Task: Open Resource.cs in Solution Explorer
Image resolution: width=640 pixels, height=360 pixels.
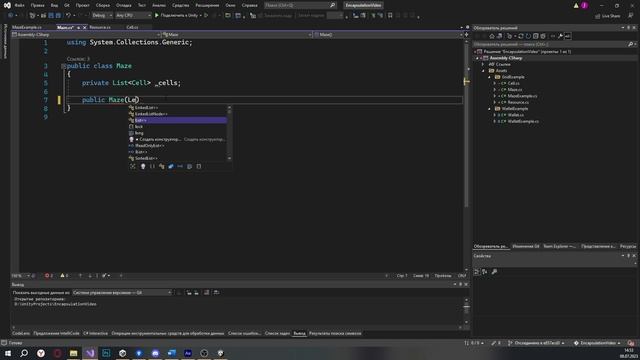Action: (x=518, y=102)
